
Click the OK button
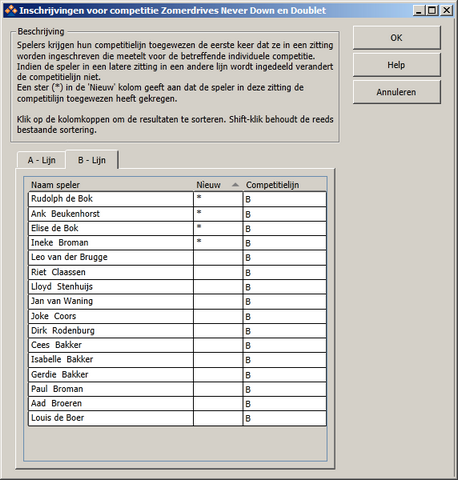(x=397, y=38)
